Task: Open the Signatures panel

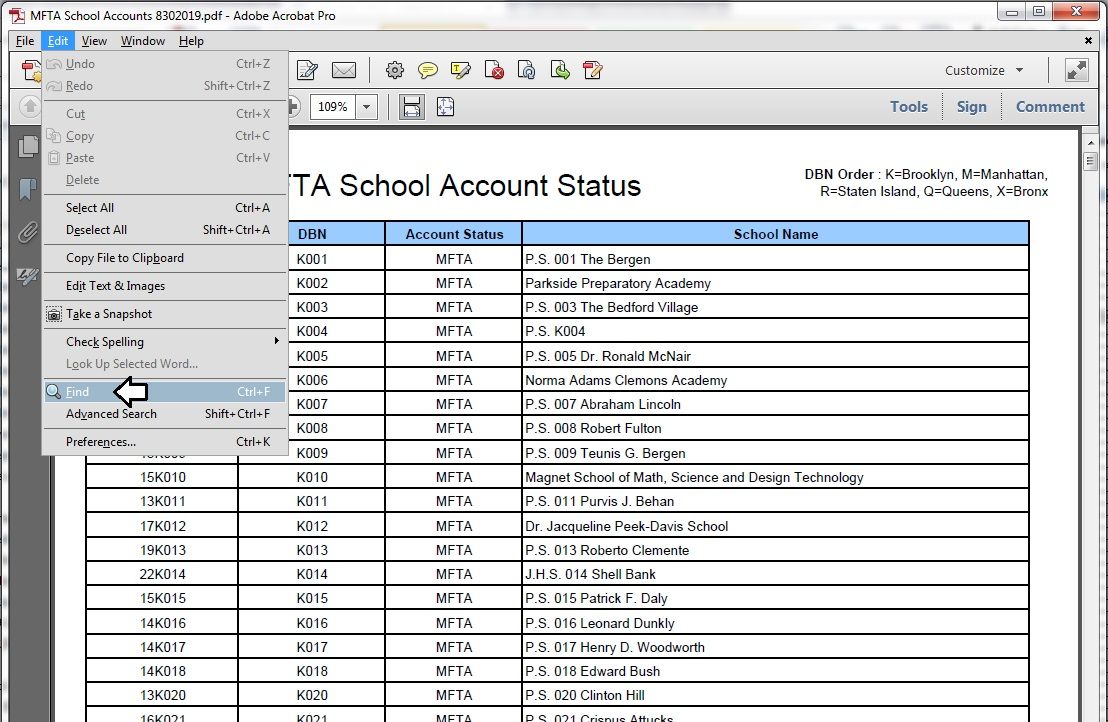Action: (x=28, y=276)
